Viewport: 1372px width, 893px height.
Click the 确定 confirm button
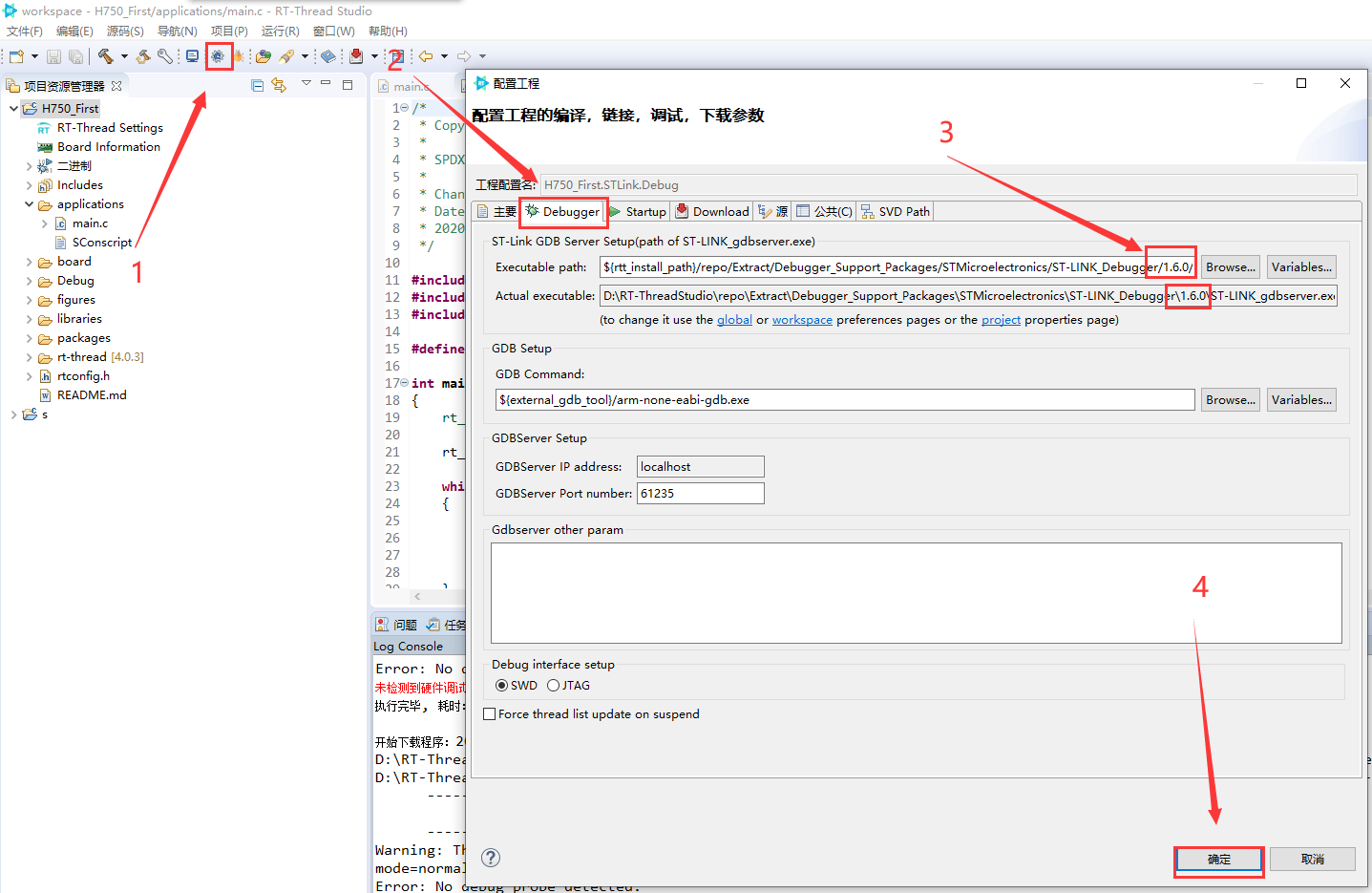pos(1219,860)
